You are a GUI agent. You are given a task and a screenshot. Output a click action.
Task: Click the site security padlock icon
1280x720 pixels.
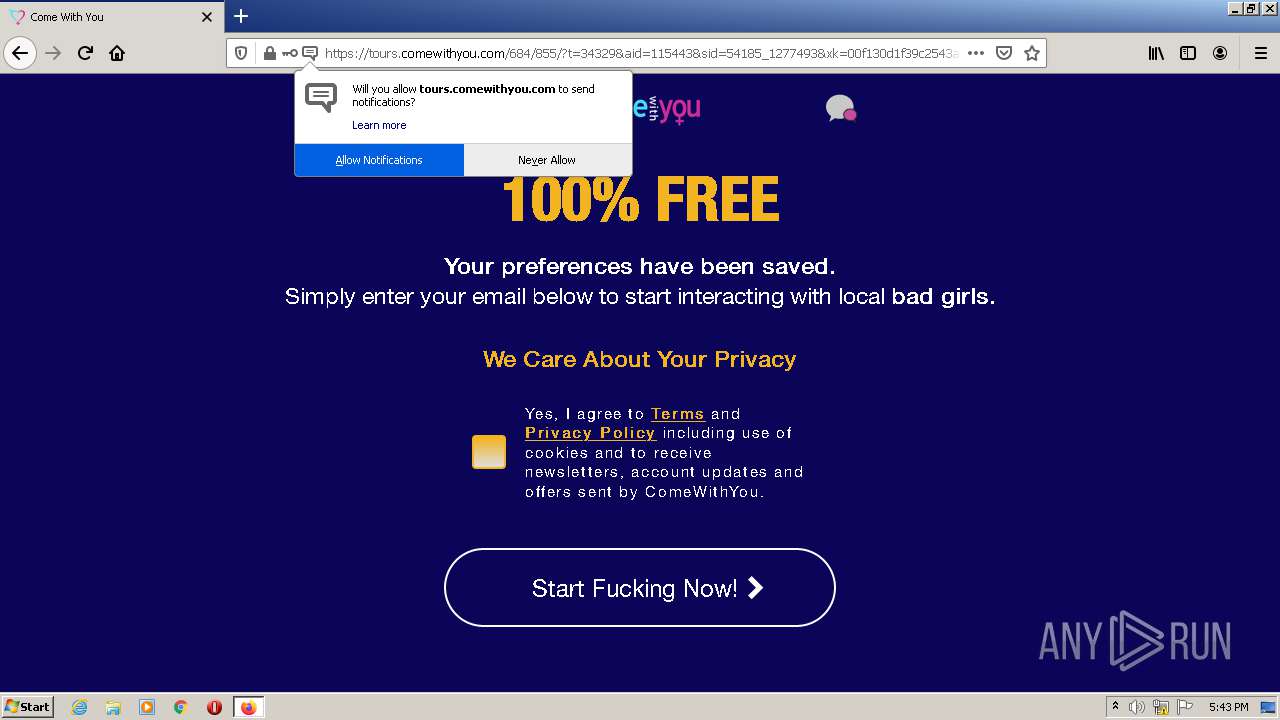coord(269,53)
